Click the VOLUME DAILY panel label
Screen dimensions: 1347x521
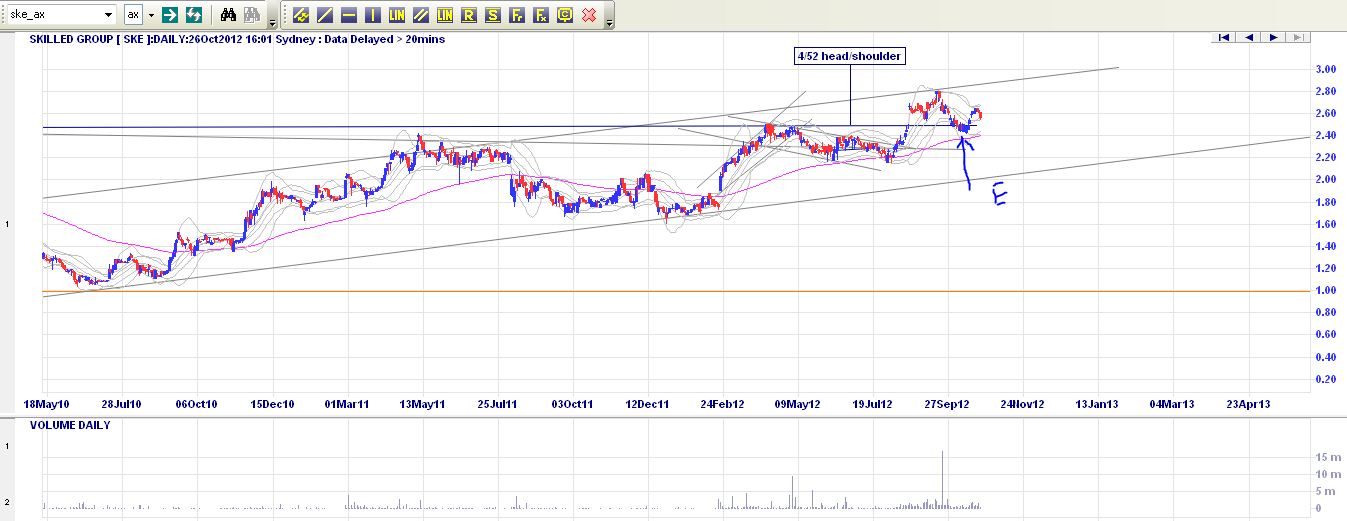[x=70, y=425]
